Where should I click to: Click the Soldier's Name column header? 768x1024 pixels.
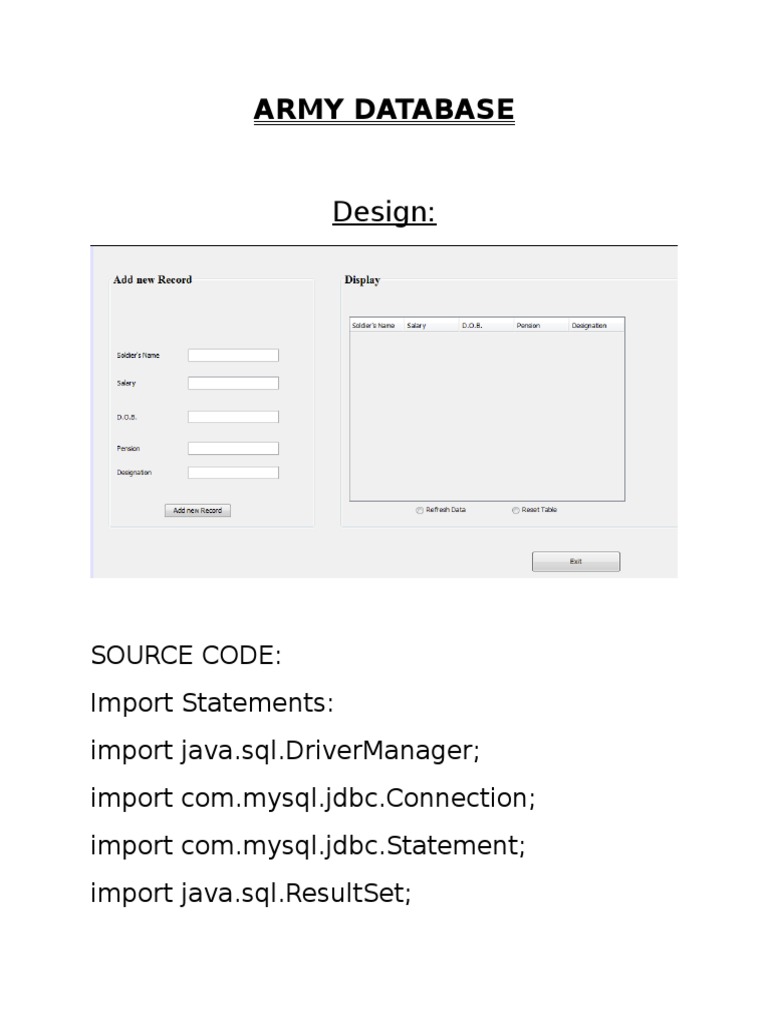click(x=376, y=325)
